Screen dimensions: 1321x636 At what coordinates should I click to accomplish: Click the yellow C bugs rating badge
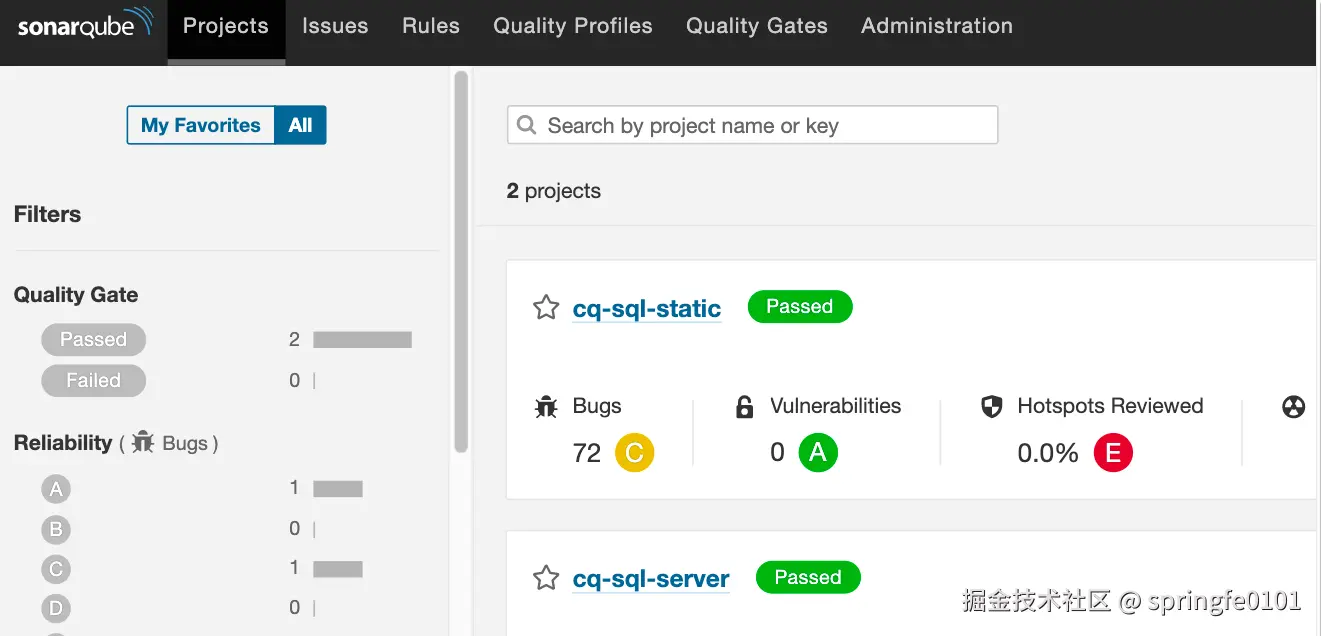tap(634, 453)
